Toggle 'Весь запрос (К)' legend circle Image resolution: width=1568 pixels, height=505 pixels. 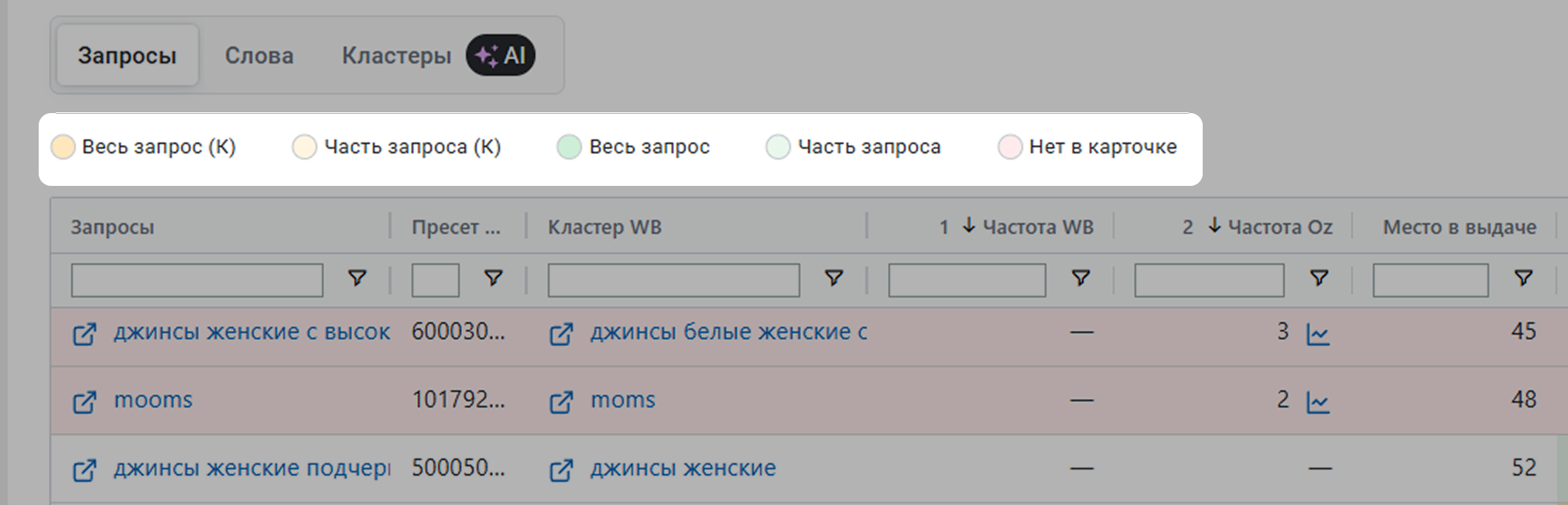63,146
